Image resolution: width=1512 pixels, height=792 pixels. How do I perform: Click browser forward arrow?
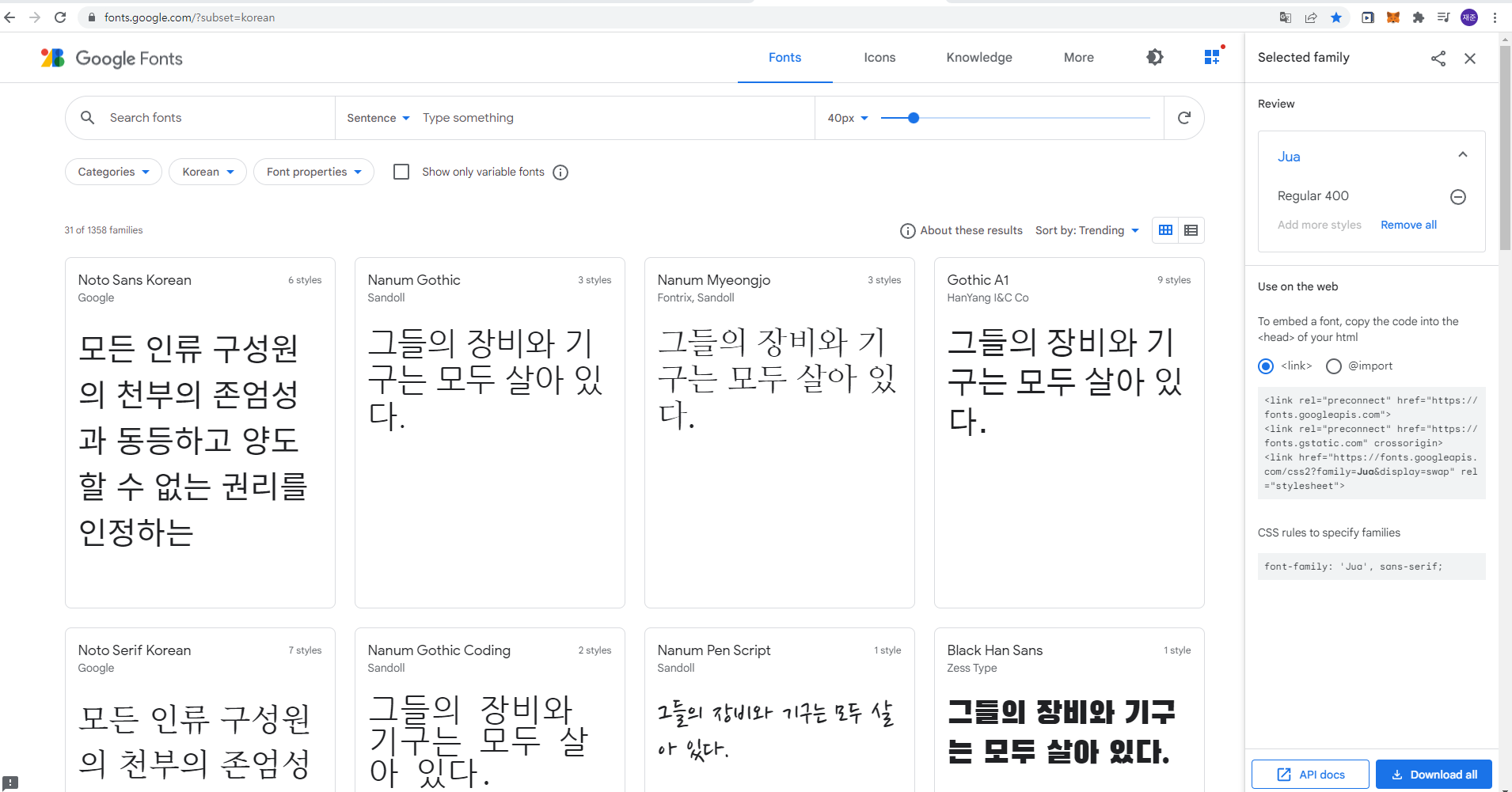[35, 17]
